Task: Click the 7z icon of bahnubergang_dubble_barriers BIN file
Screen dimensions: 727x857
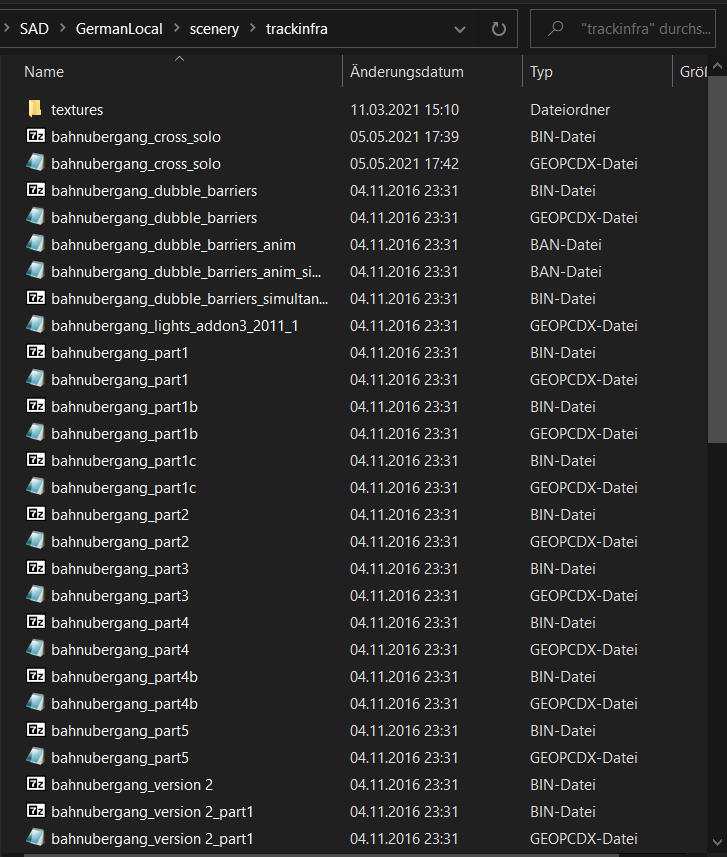Action: point(36,190)
